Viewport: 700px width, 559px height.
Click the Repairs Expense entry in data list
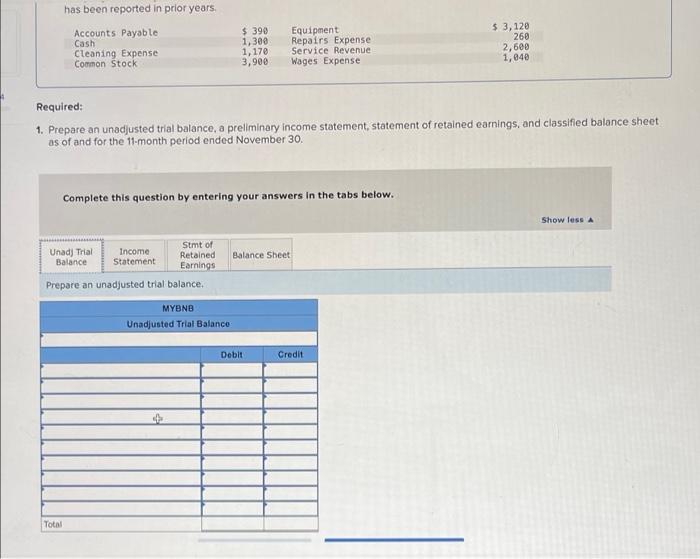click(331, 40)
